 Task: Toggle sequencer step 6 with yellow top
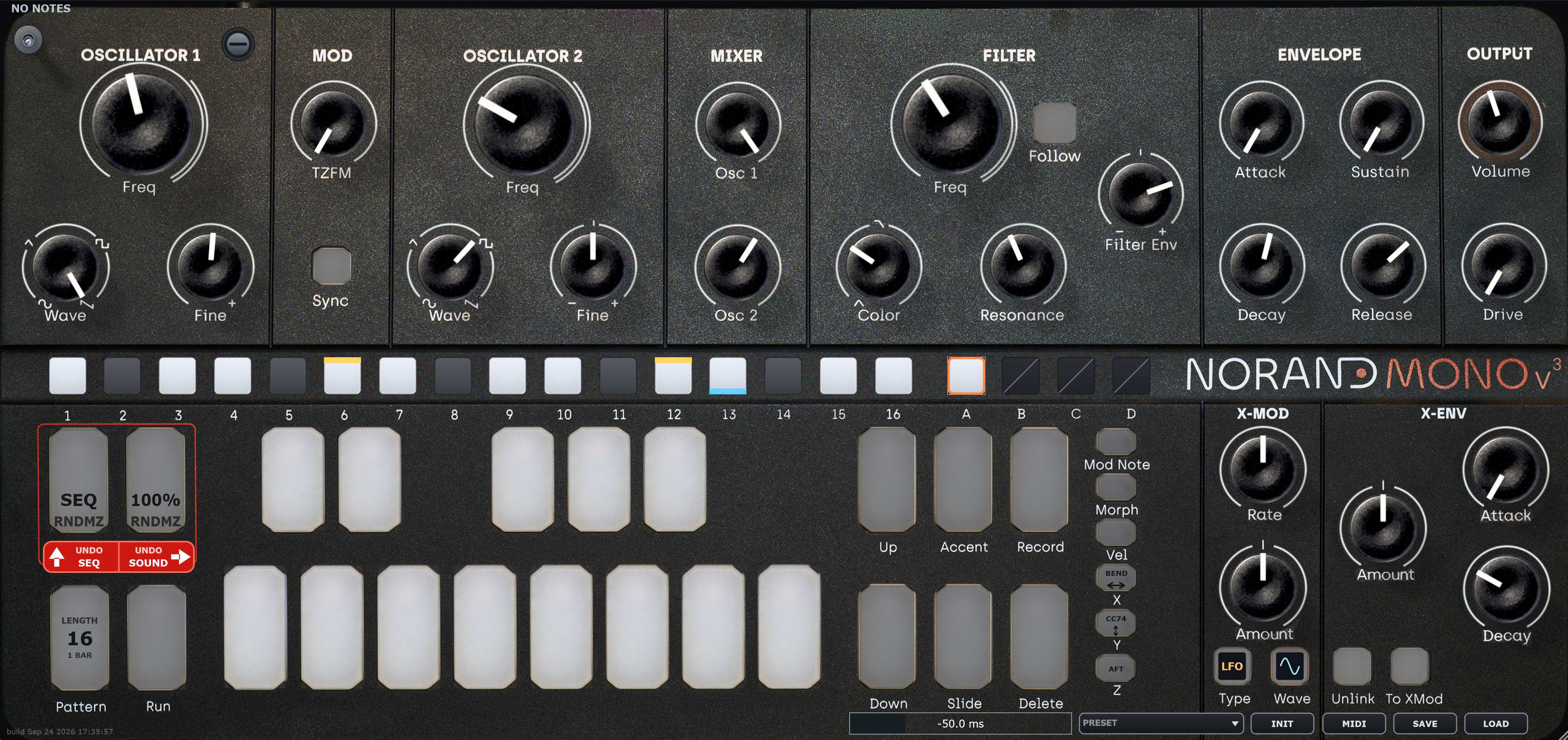(342, 375)
